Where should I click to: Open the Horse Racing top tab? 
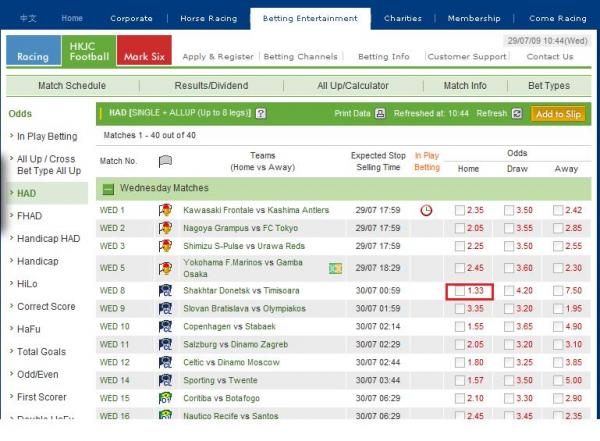point(207,18)
